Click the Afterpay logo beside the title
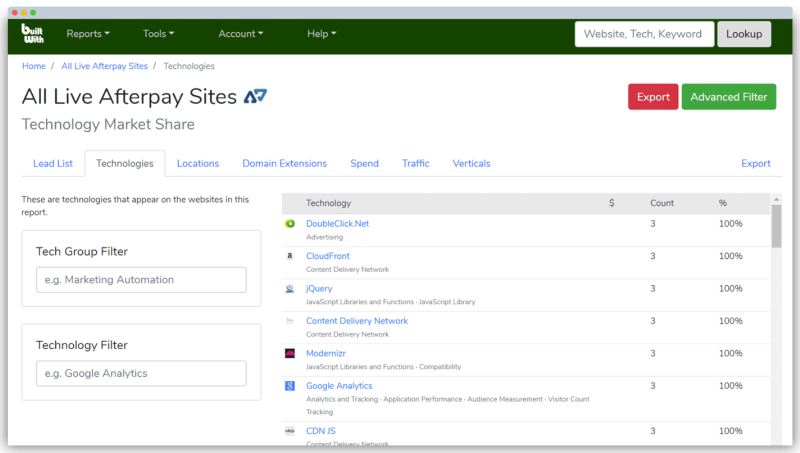 tap(255, 96)
